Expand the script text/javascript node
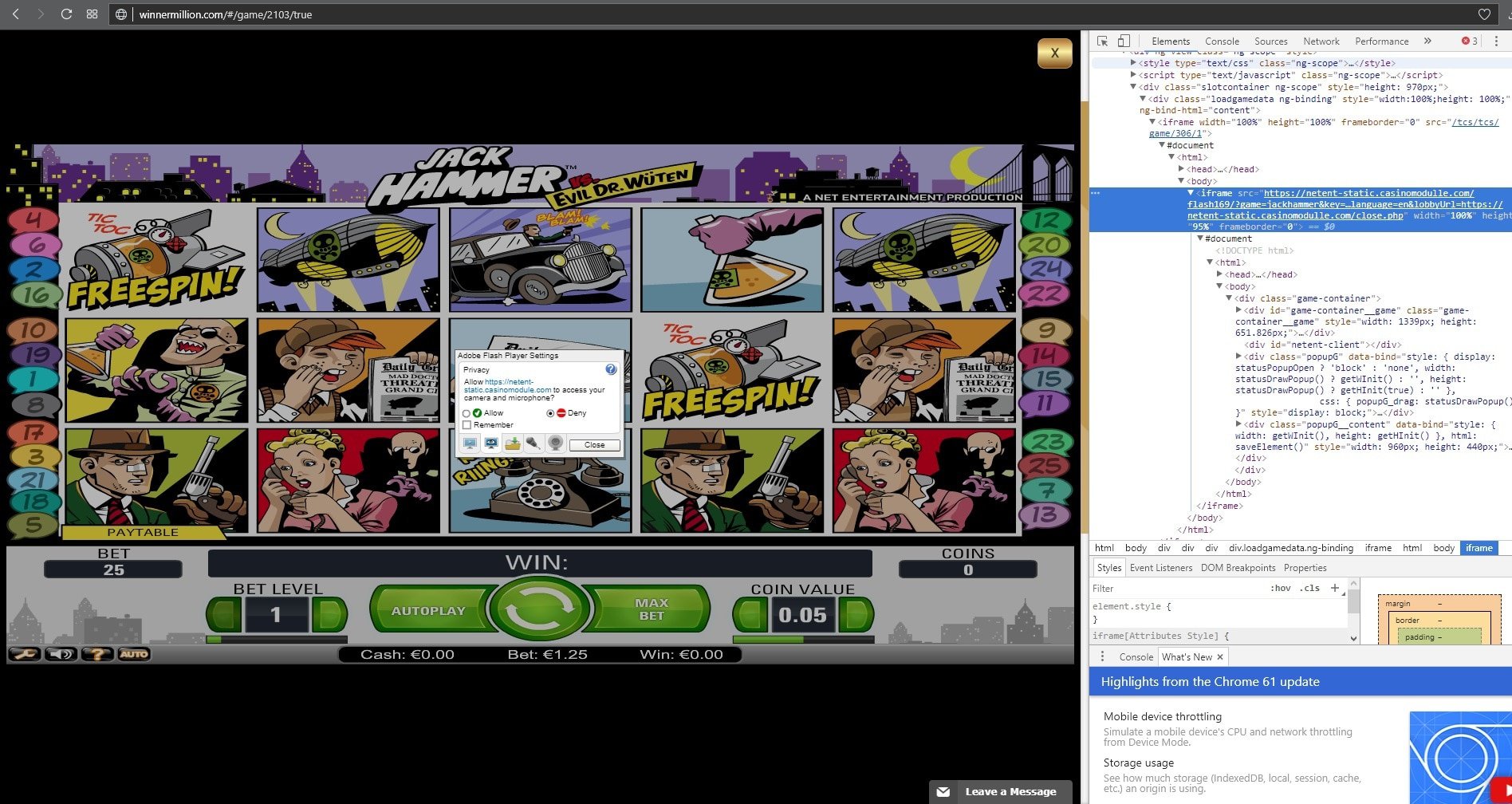 click(1133, 75)
